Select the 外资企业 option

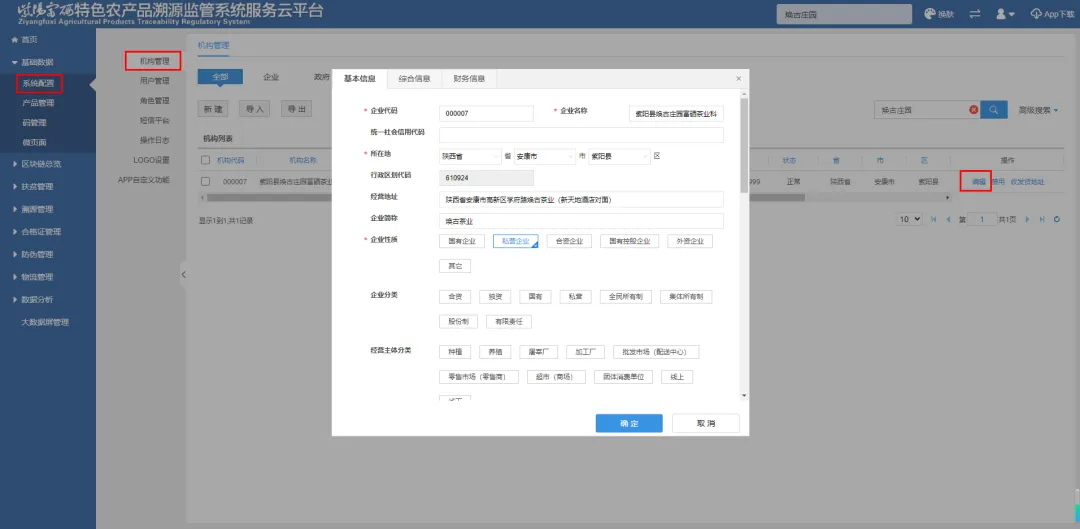(x=689, y=241)
